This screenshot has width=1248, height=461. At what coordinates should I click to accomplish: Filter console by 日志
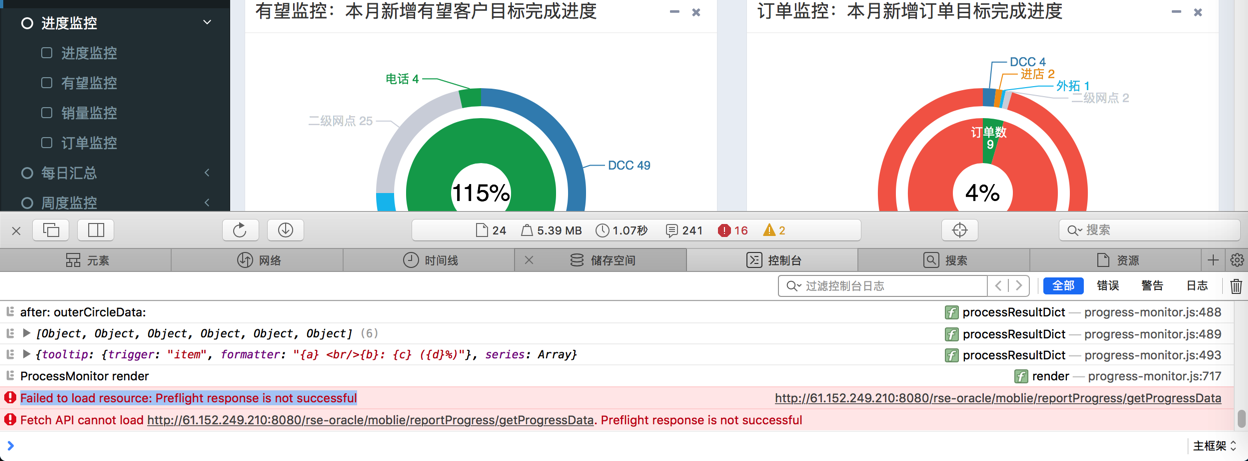(1197, 286)
